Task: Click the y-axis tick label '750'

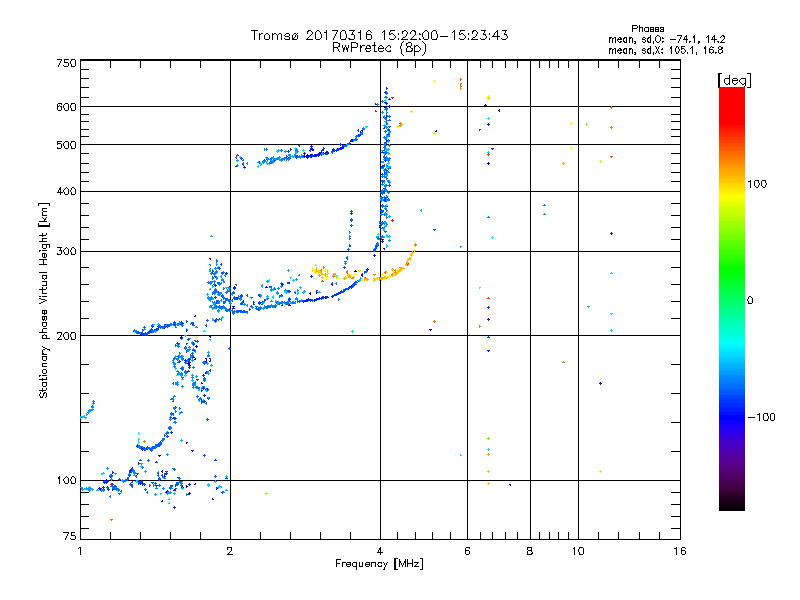Action: [x=66, y=63]
